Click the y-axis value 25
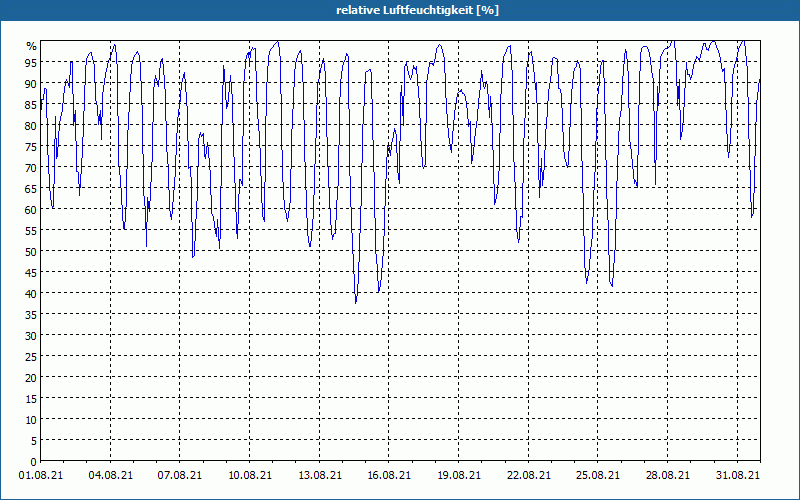The height and width of the screenshot is (500, 800). point(31,357)
